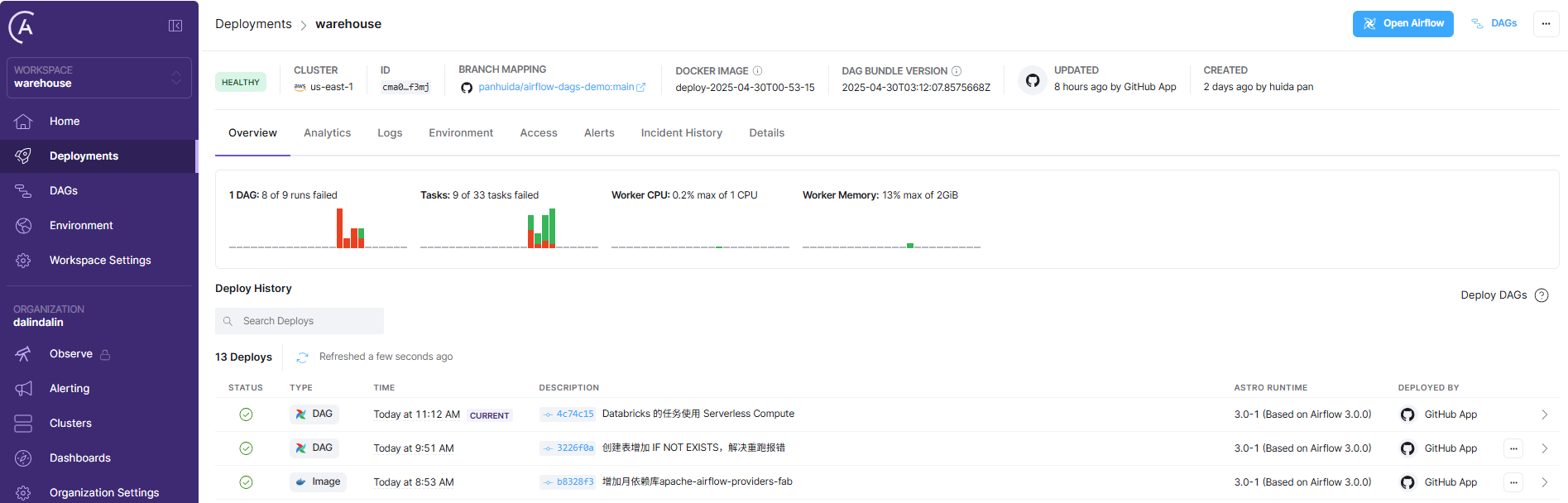Click the Deployments rocket icon
The width and height of the screenshot is (1568, 503).
[x=23, y=156]
